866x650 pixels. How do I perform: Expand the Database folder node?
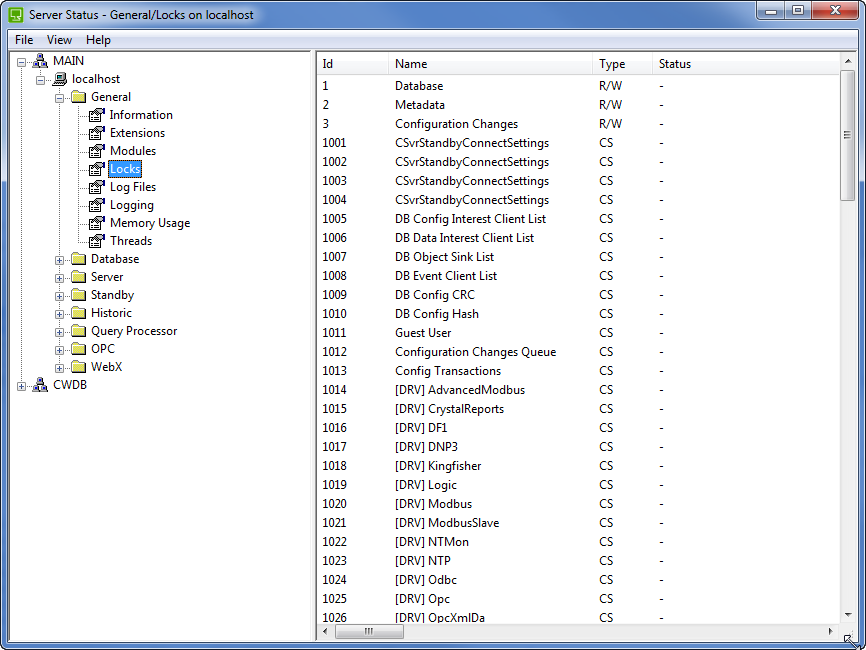click(x=59, y=260)
